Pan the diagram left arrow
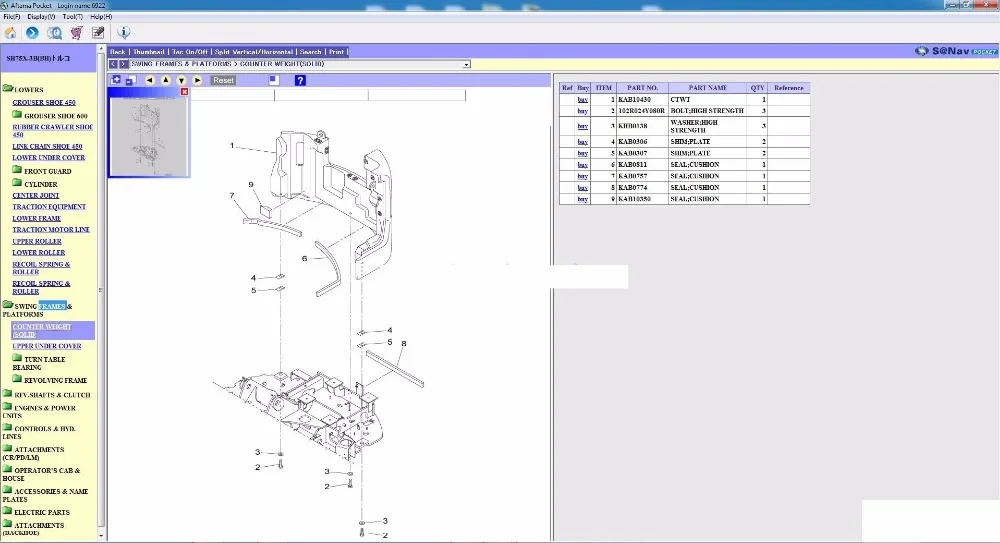1000x543 pixels. 149,80
